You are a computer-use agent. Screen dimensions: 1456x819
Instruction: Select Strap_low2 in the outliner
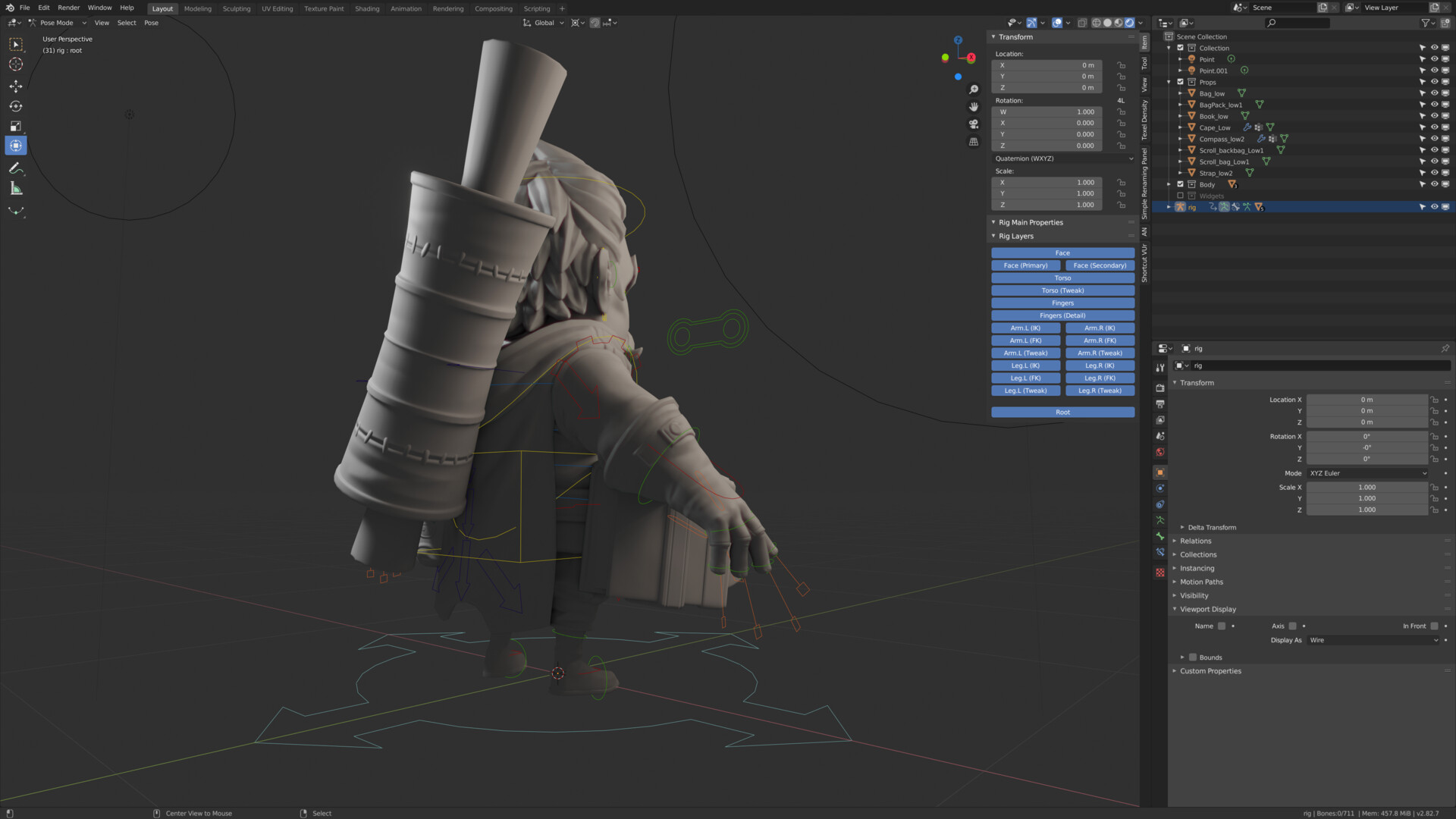coord(1217,173)
